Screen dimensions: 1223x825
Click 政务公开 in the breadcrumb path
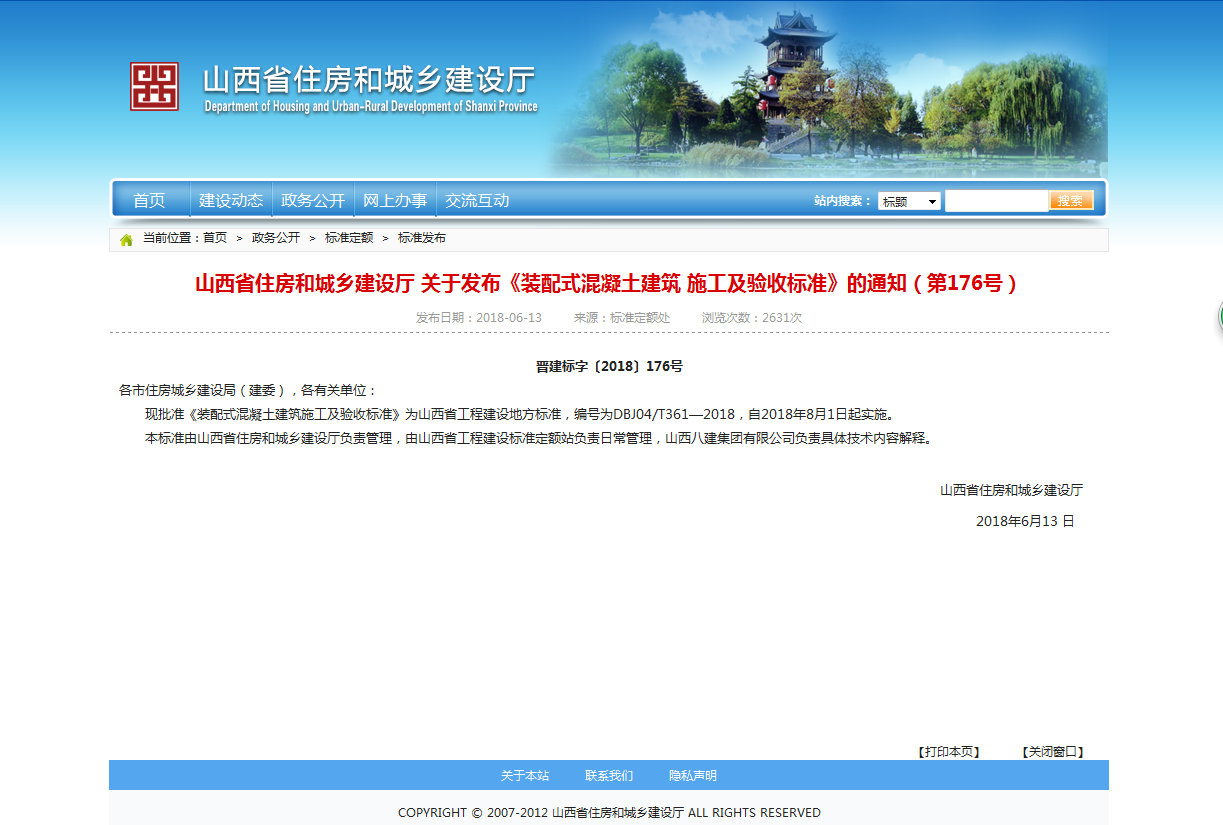(276, 238)
